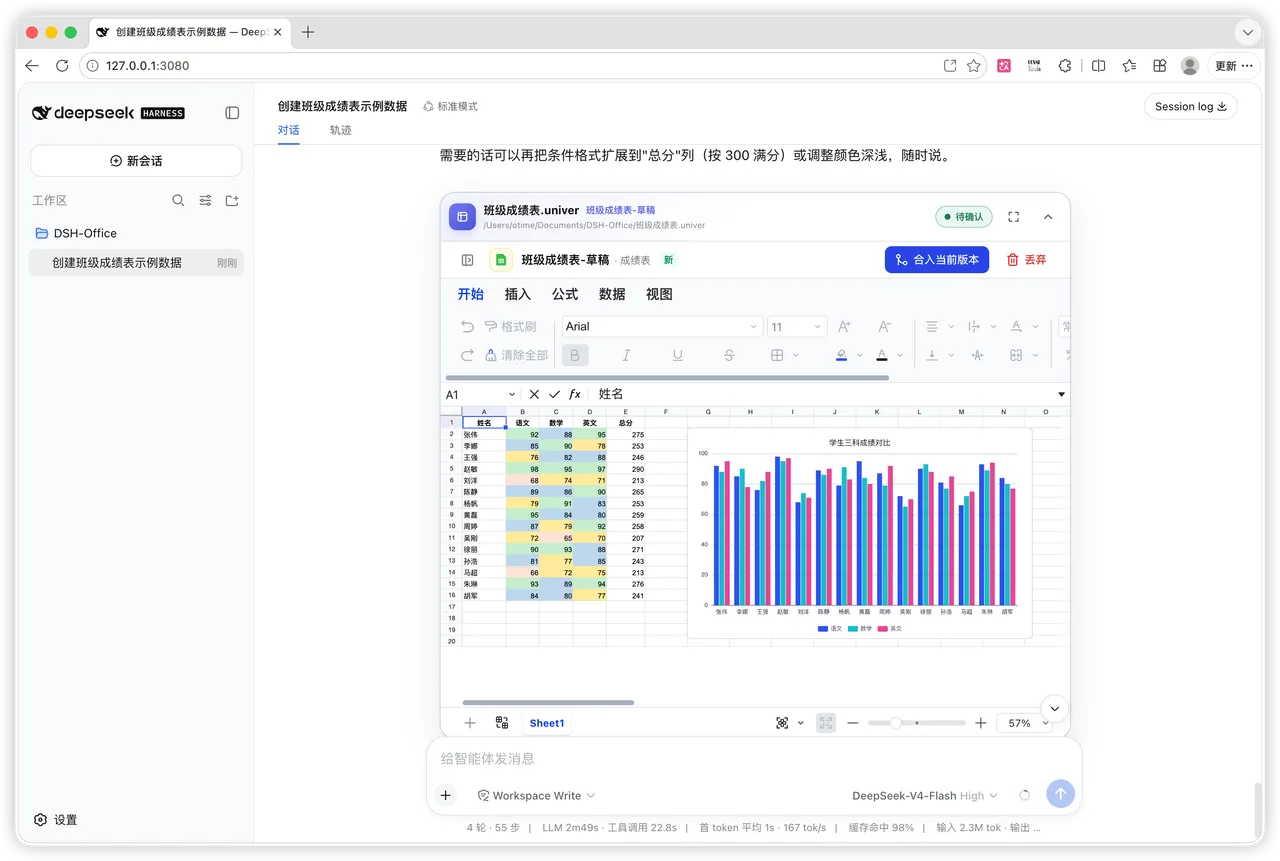Open new folder icon in workspace
This screenshot has width=1280, height=861.
click(232, 200)
